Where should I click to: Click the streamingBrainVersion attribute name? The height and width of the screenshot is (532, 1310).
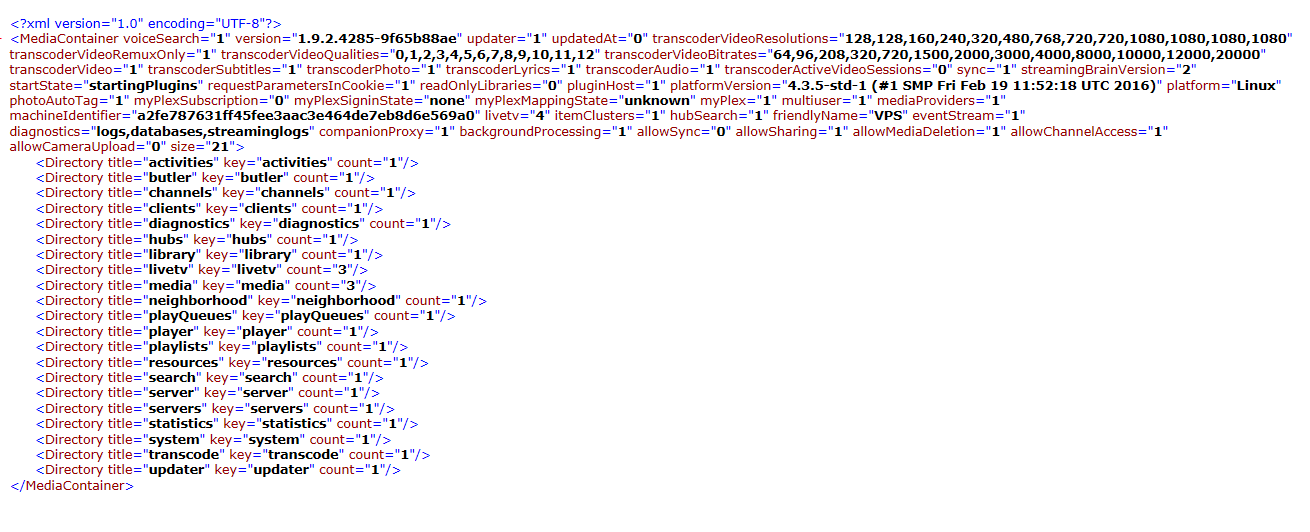coord(1094,69)
